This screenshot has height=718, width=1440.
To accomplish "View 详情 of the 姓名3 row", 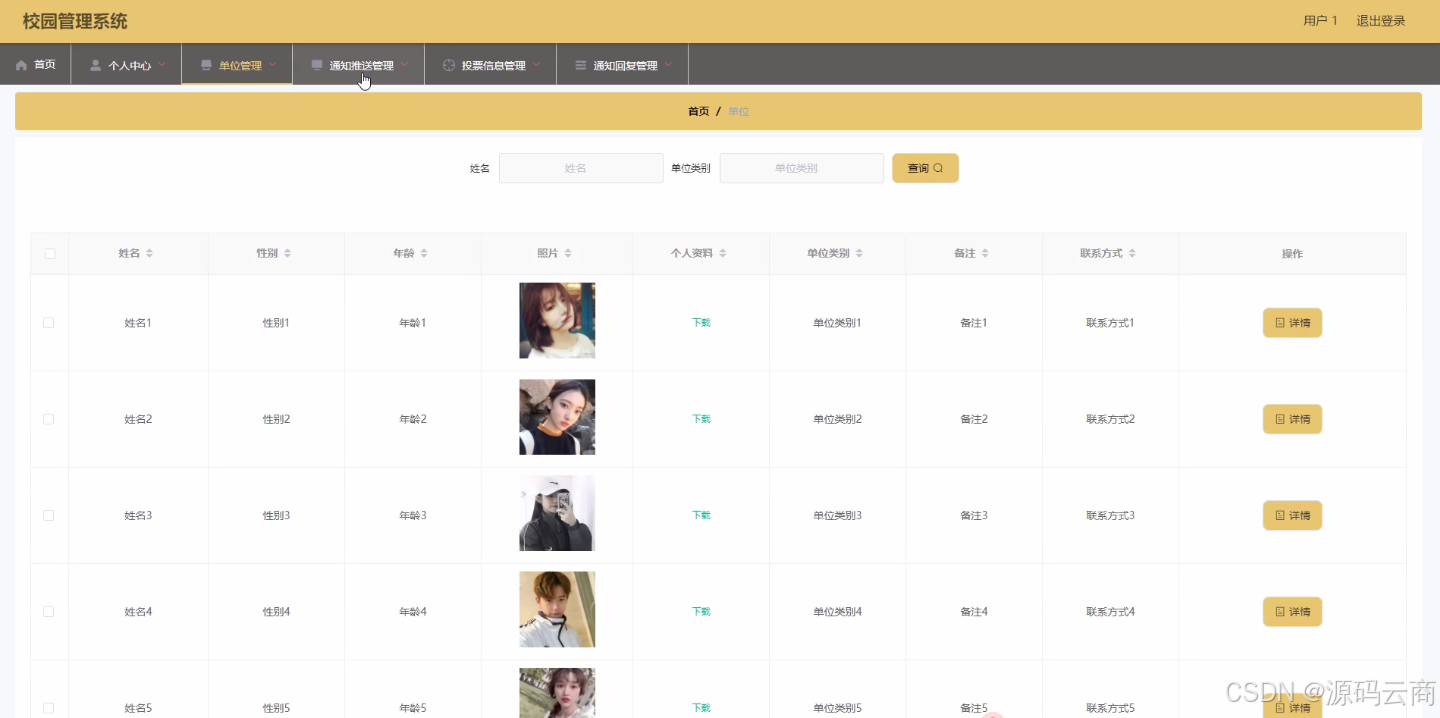I will [1292, 516].
